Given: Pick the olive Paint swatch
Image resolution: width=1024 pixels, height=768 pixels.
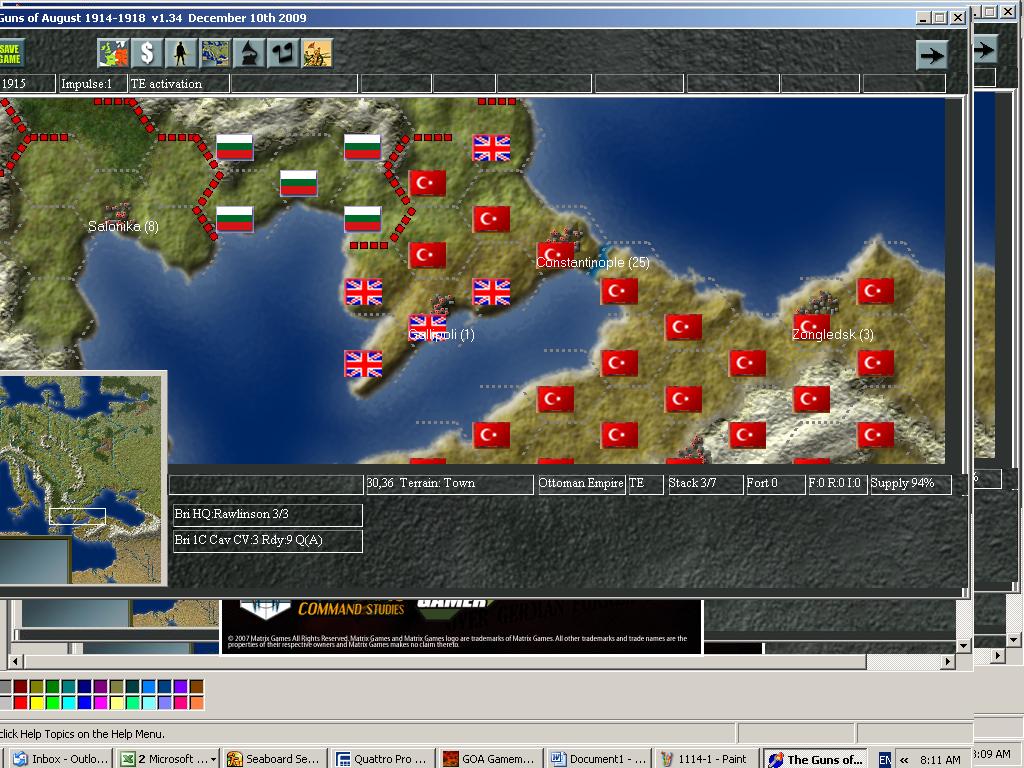Looking at the screenshot, I should click(37, 686).
